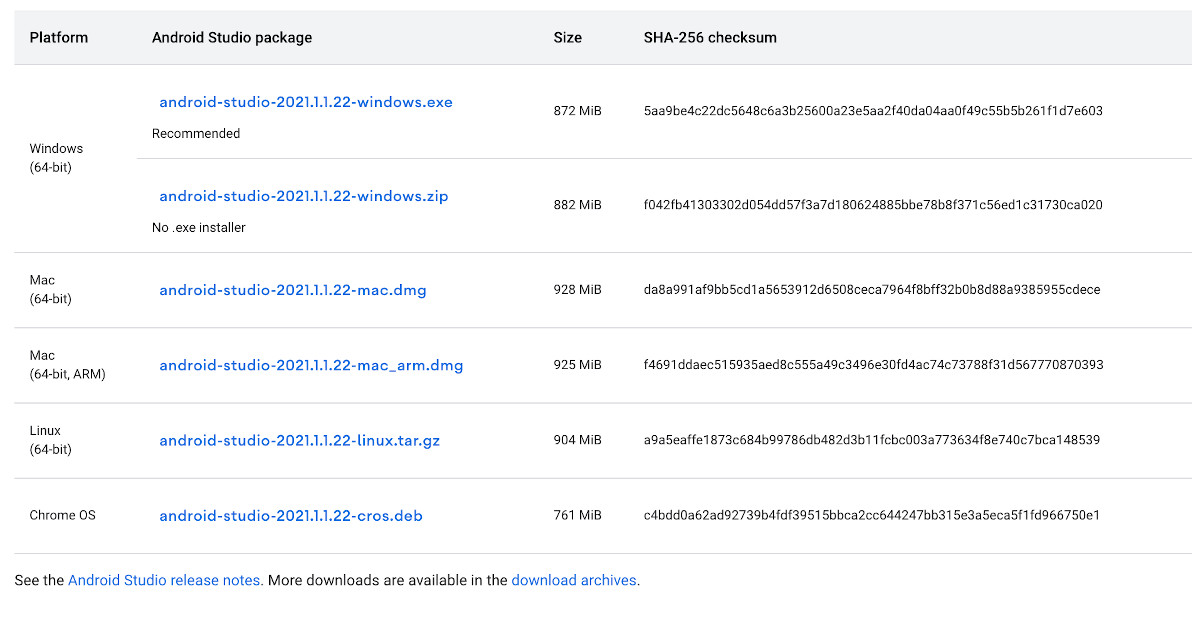The height and width of the screenshot is (618, 1200).
Task: Open the download archives link
Action: 574,580
